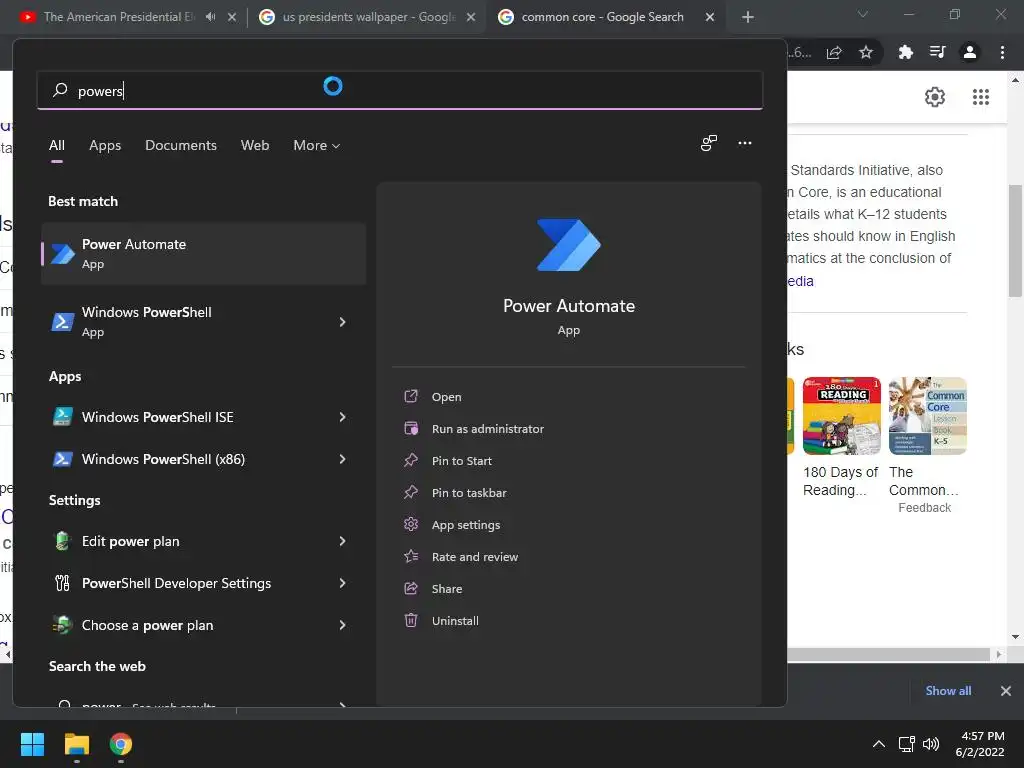
Task: Expand Edit power plan arrow
Action: click(342, 541)
